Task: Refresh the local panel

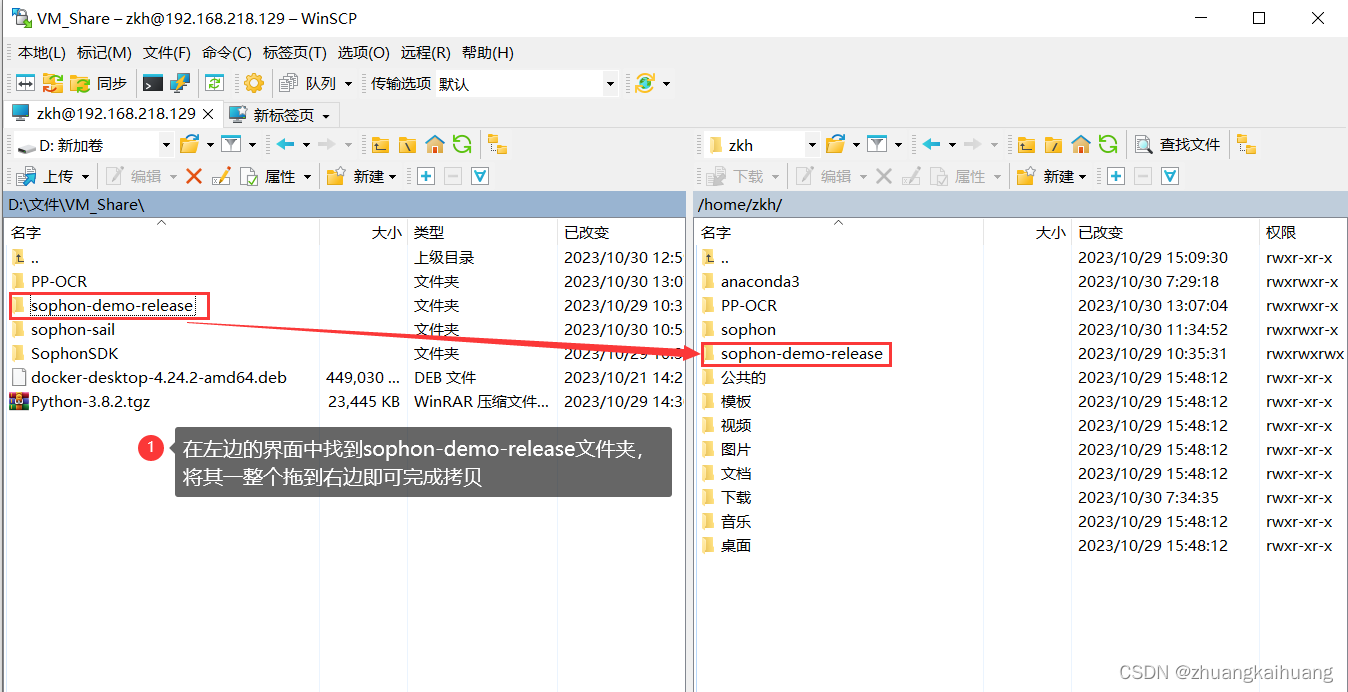Action: pos(461,145)
